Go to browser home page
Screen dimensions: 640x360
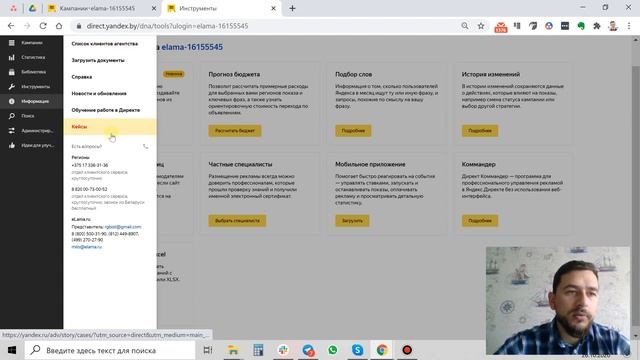(x=59, y=26)
